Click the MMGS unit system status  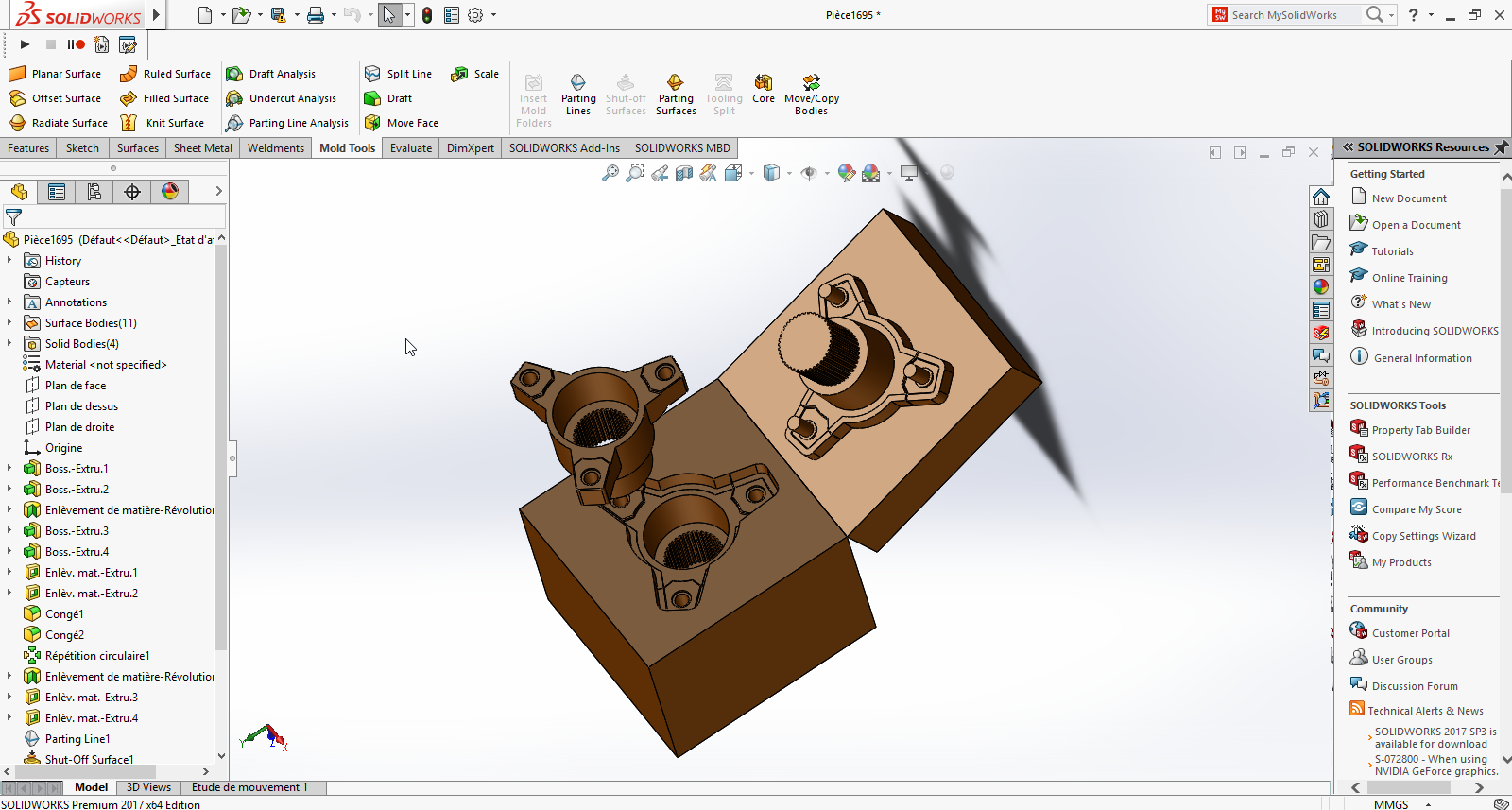1391,804
